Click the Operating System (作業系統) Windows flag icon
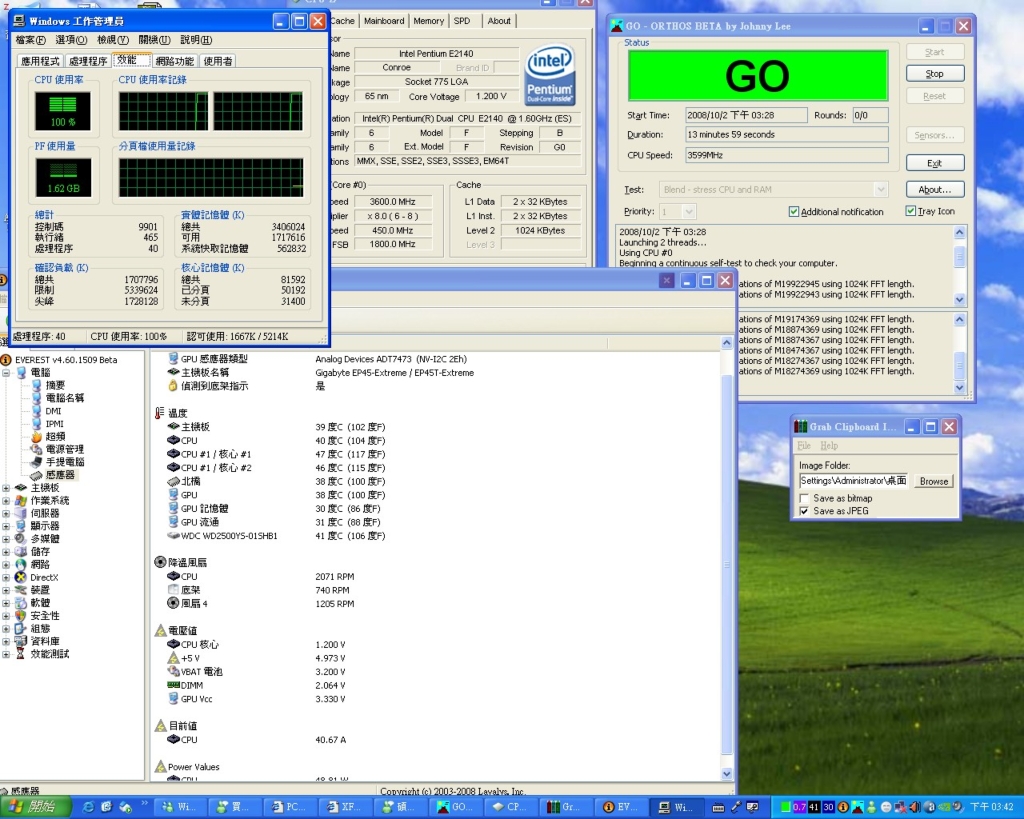The height and width of the screenshot is (819, 1024). click(21, 500)
